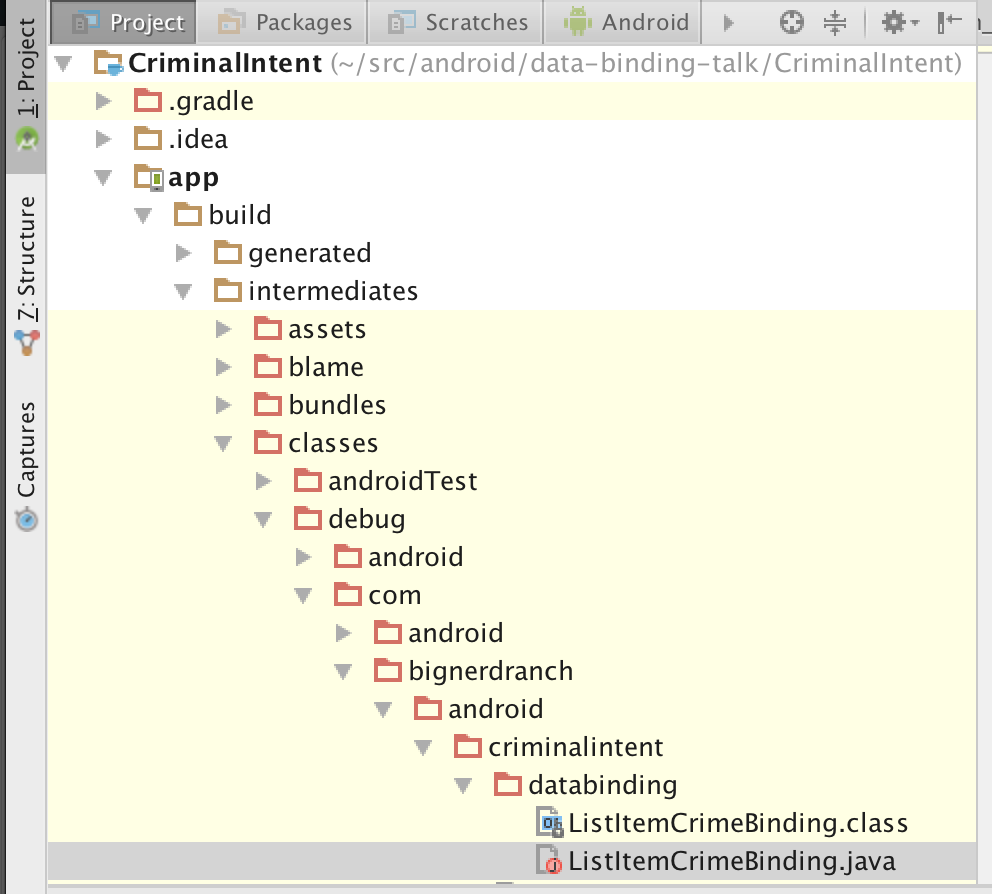Toggle the 1: Project tool window

pos(27,85)
